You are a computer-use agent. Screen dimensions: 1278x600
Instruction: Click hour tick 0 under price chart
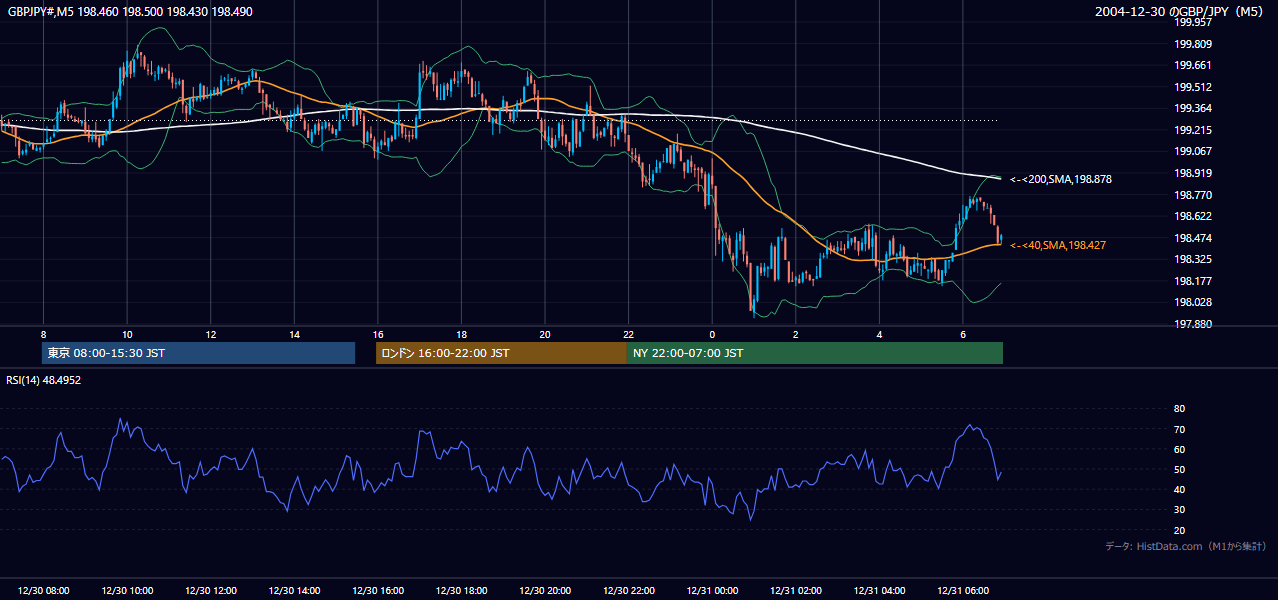[712, 334]
